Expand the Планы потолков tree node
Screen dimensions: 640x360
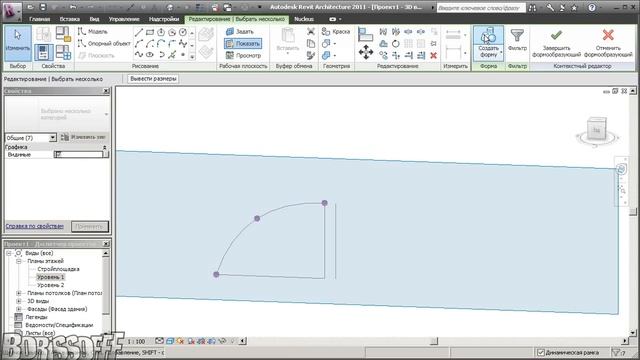point(19,293)
